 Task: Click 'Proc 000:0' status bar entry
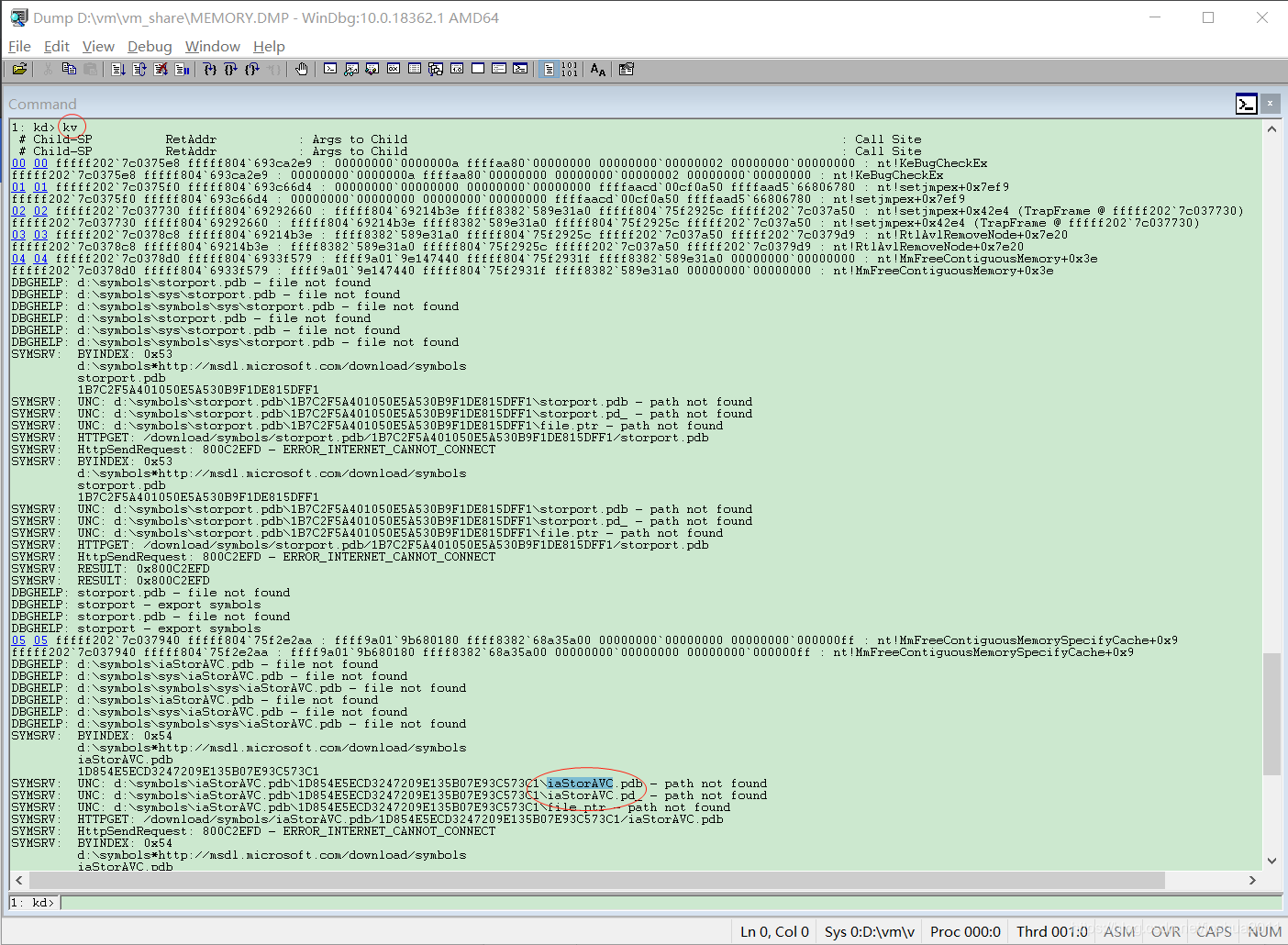tap(965, 931)
